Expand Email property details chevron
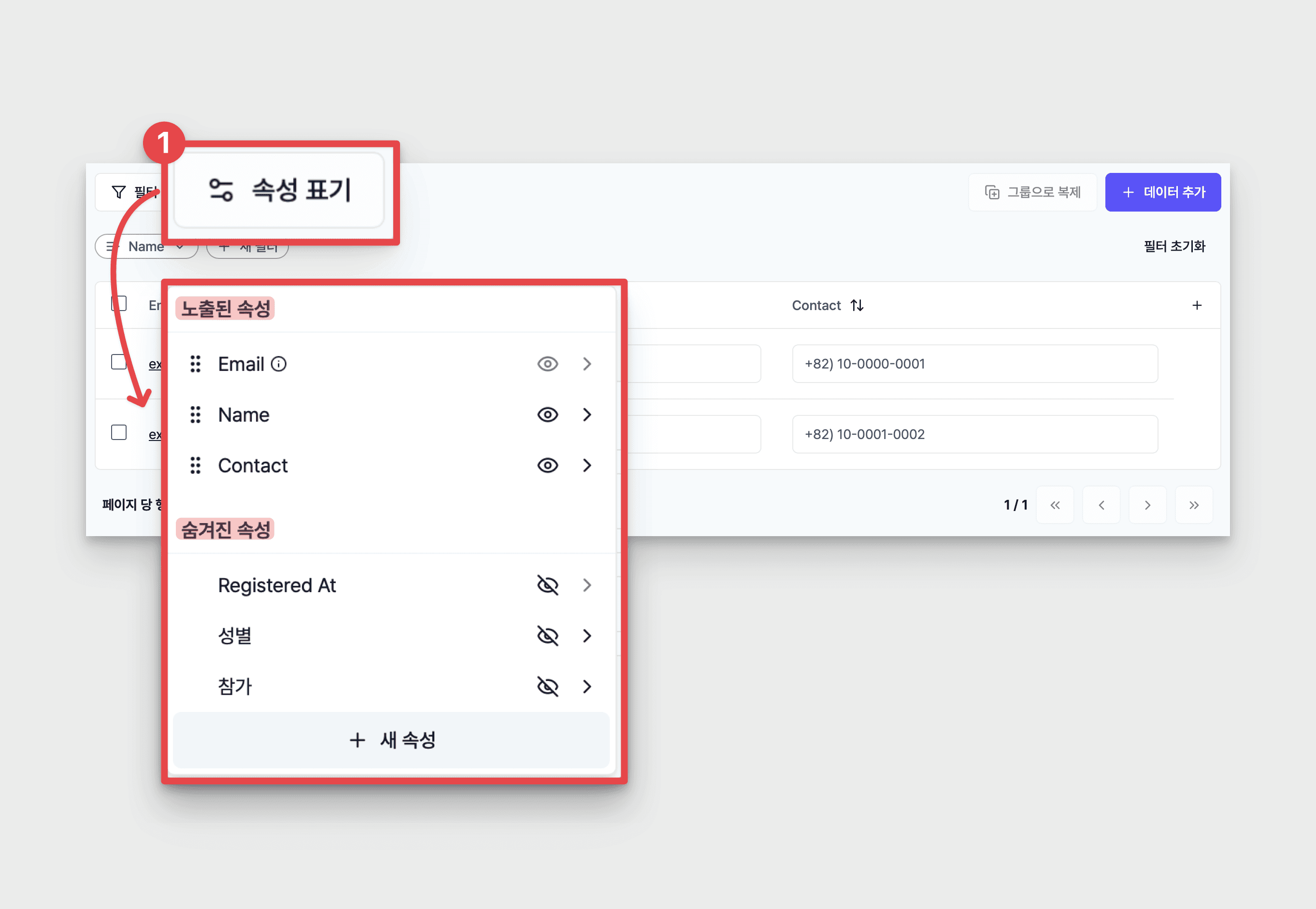This screenshot has width=1316, height=909. pos(587,364)
